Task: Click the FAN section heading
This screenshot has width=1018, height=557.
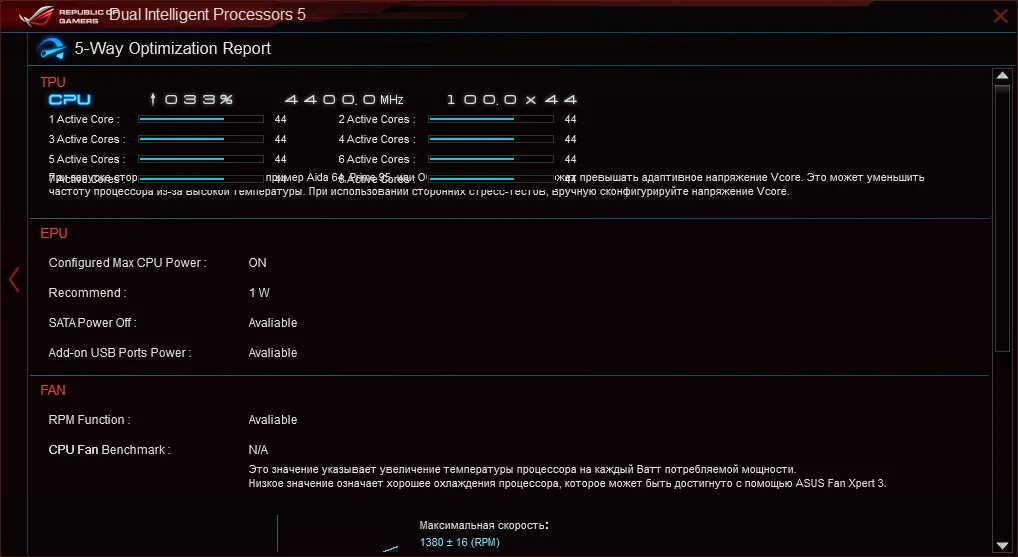Action: pos(53,390)
